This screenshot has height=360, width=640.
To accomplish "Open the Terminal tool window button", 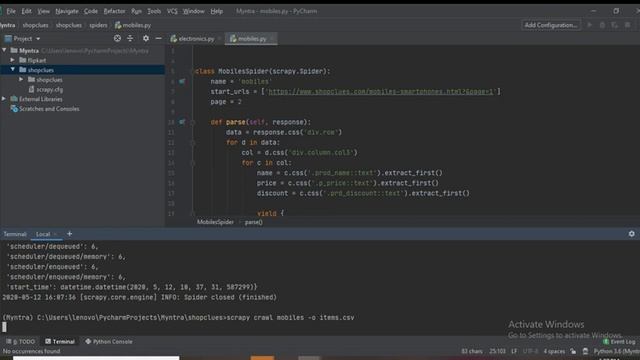I will tap(60, 342).
